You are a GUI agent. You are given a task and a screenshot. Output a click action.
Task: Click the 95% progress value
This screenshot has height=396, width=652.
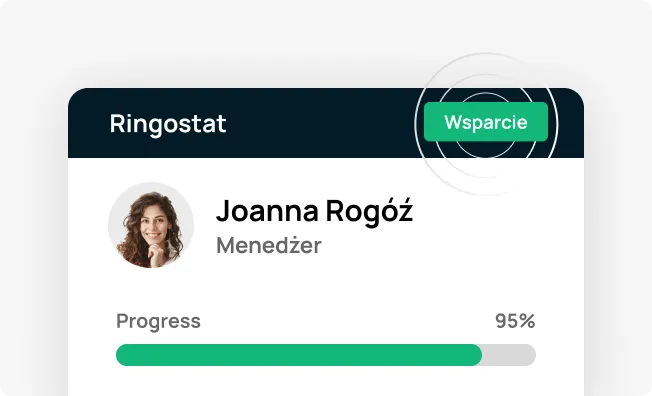(x=515, y=321)
